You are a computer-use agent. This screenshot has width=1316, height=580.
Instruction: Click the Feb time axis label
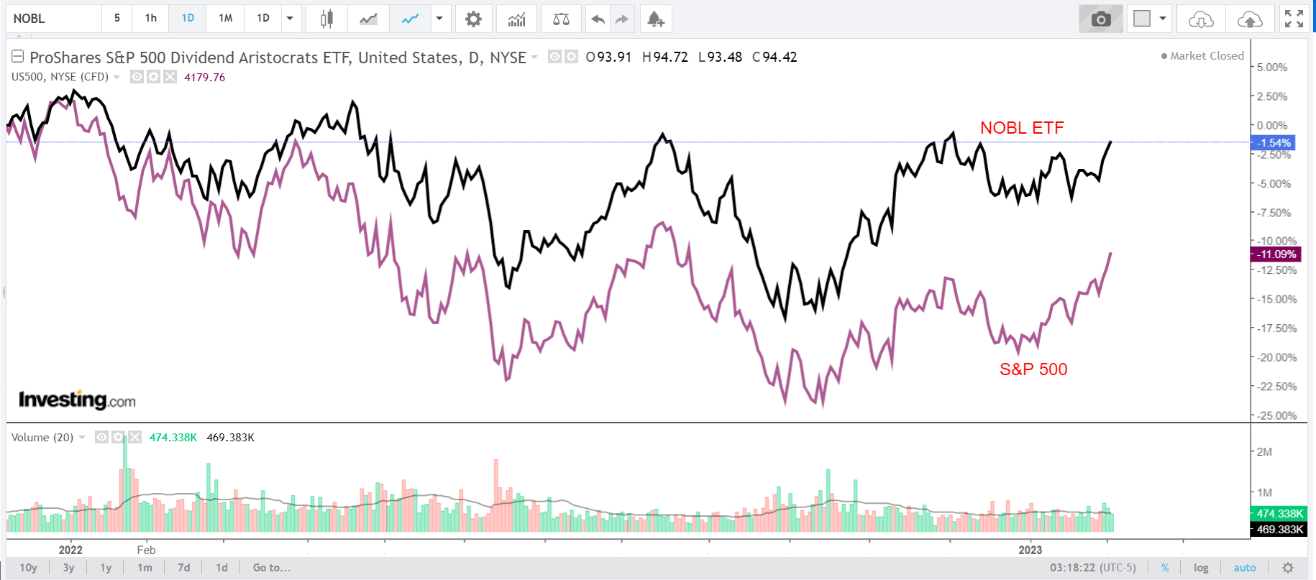146,549
